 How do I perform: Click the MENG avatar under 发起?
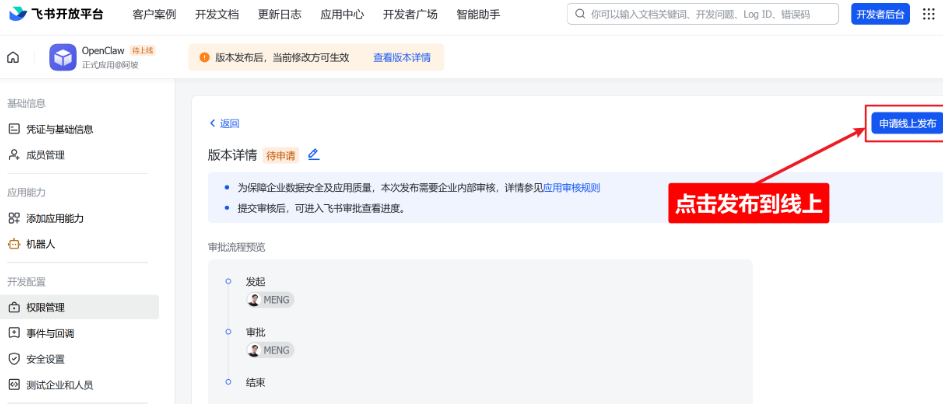pos(254,300)
